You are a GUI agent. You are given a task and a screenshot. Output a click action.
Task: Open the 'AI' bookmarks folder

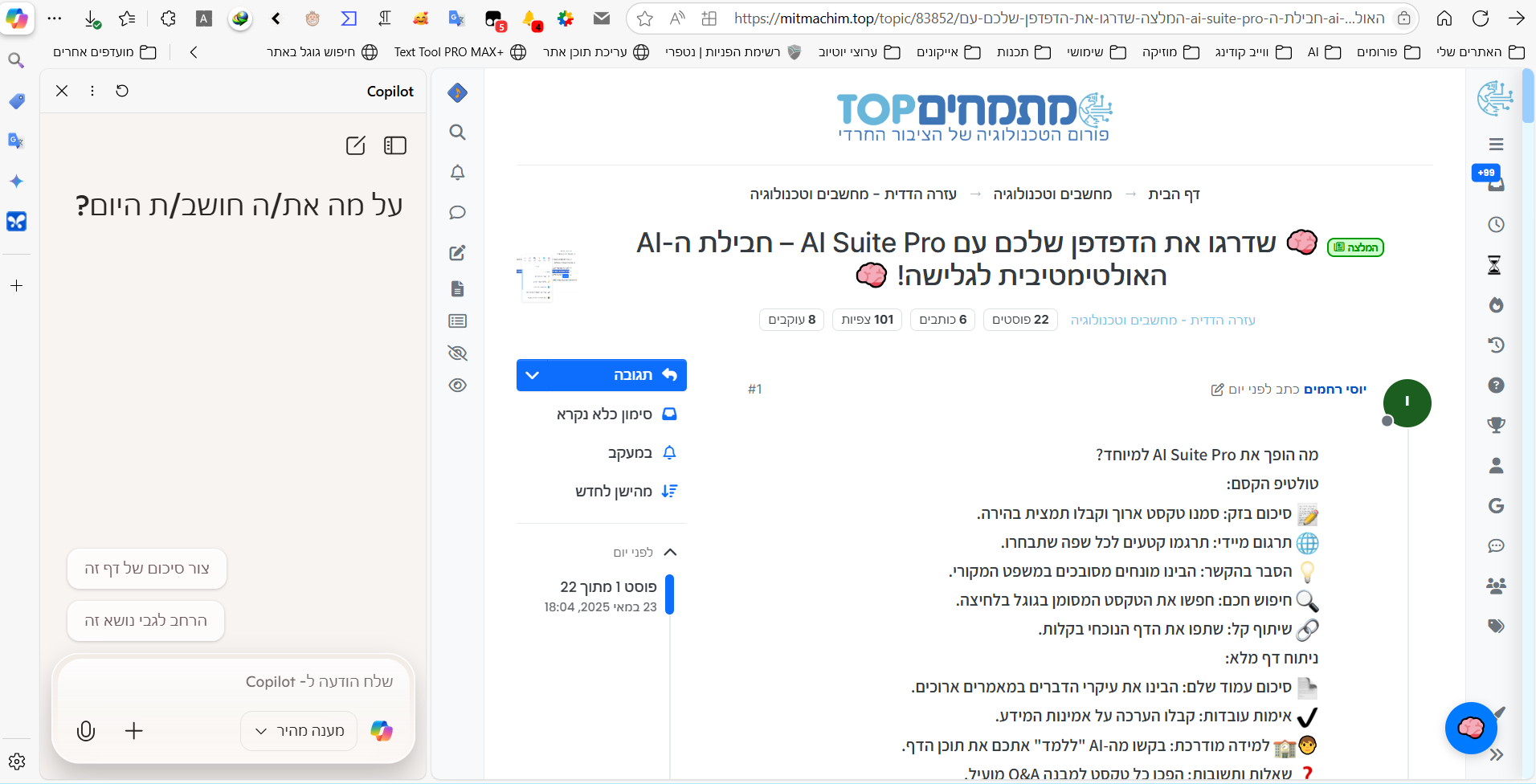click(x=1324, y=52)
